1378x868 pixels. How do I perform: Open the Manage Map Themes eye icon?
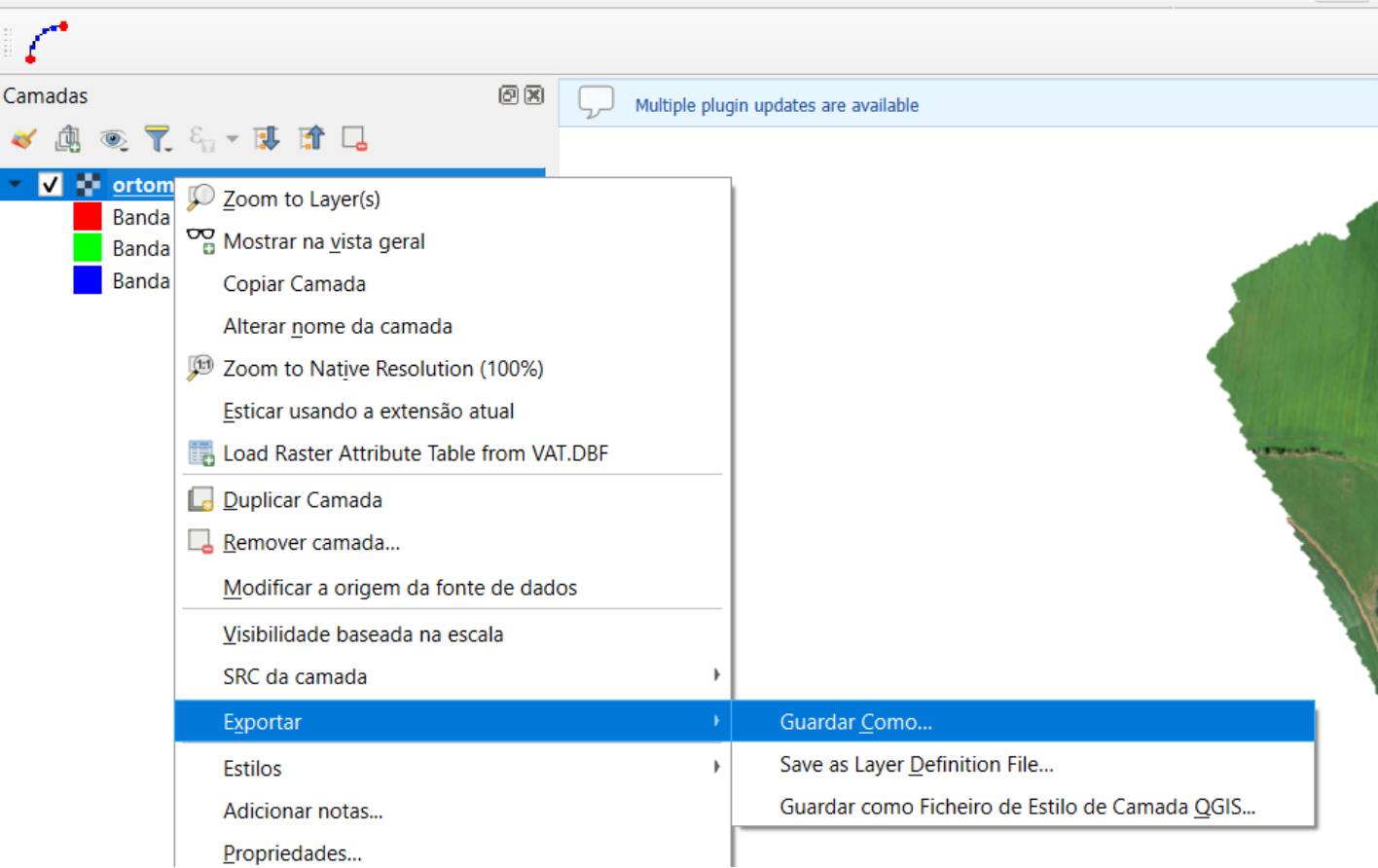click(x=113, y=139)
